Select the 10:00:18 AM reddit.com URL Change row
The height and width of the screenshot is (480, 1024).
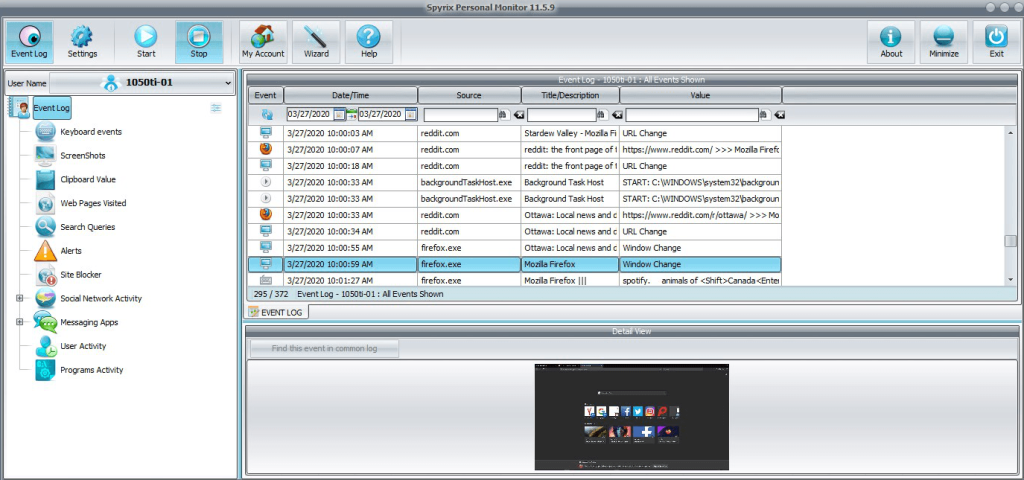pos(515,166)
